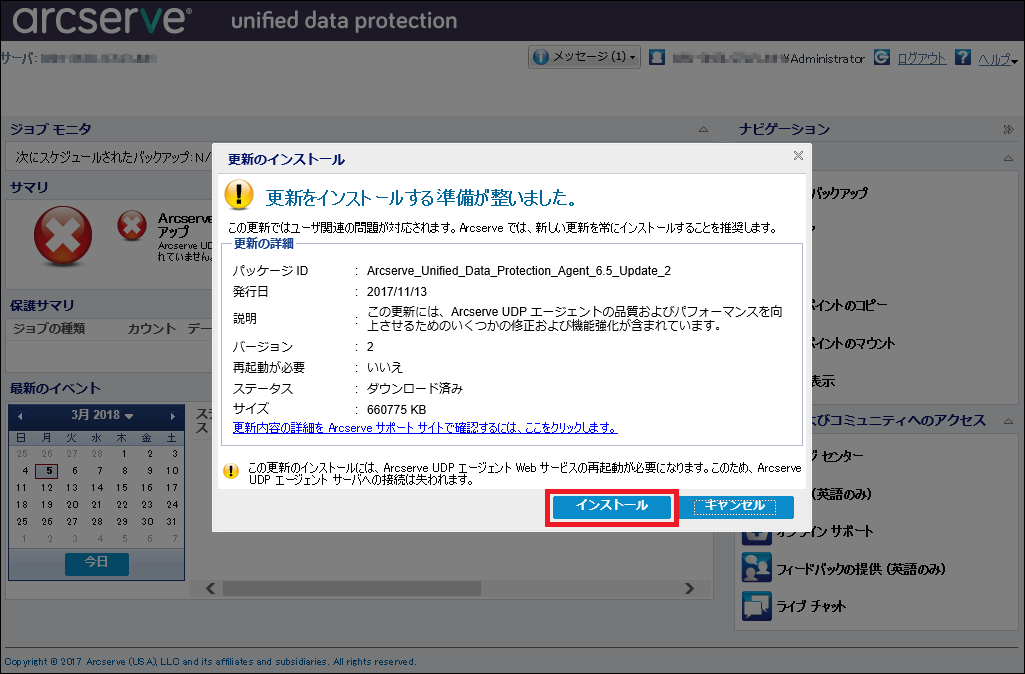The image size is (1025, 674).
Task: Click the logout refresh-style icon
Action: [882, 57]
